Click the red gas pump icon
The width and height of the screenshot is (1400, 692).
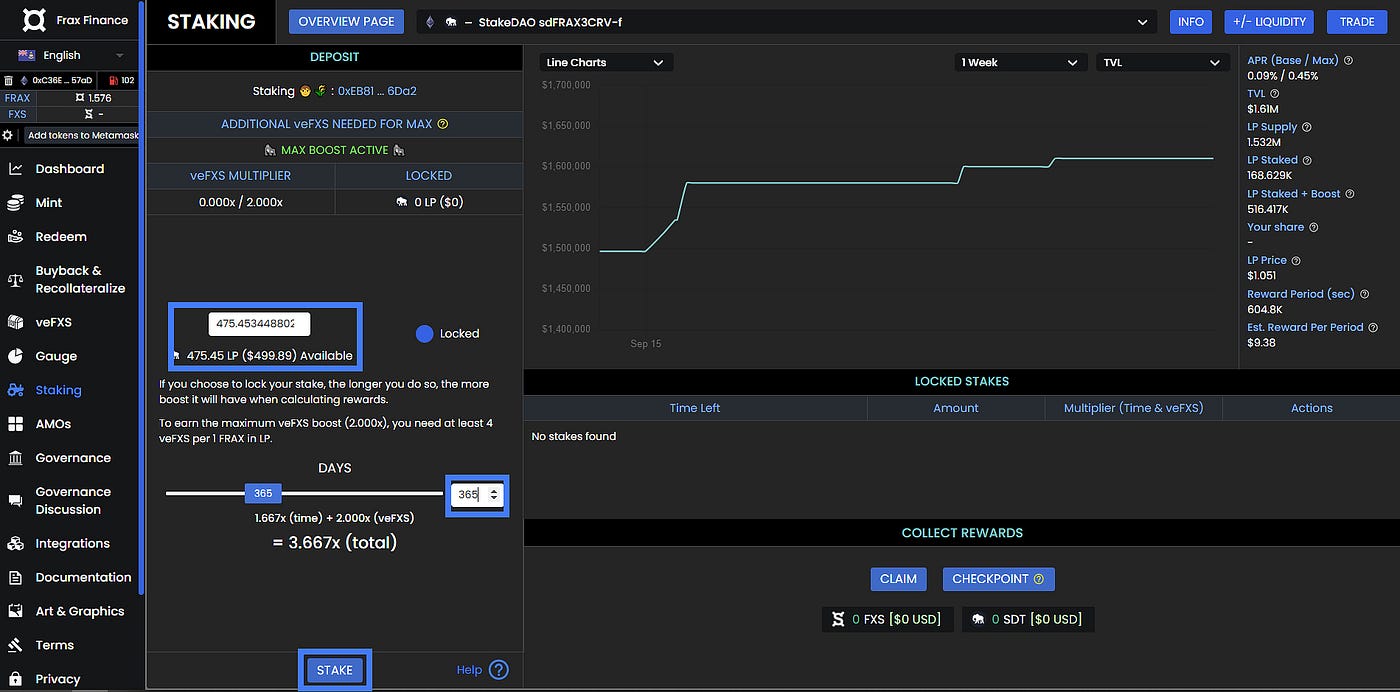(x=113, y=80)
